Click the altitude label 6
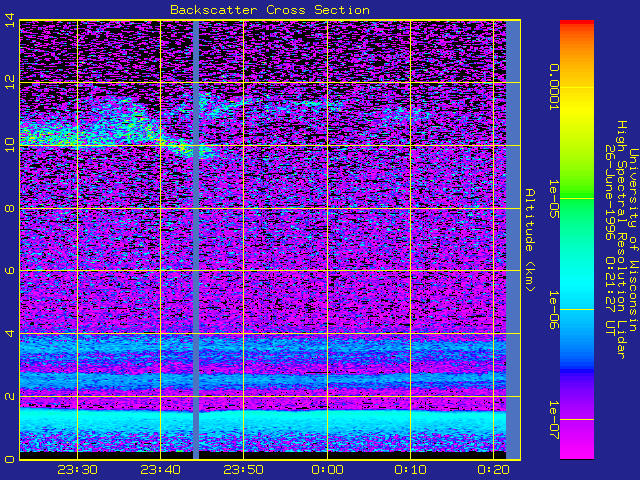 tap(9, 271)
